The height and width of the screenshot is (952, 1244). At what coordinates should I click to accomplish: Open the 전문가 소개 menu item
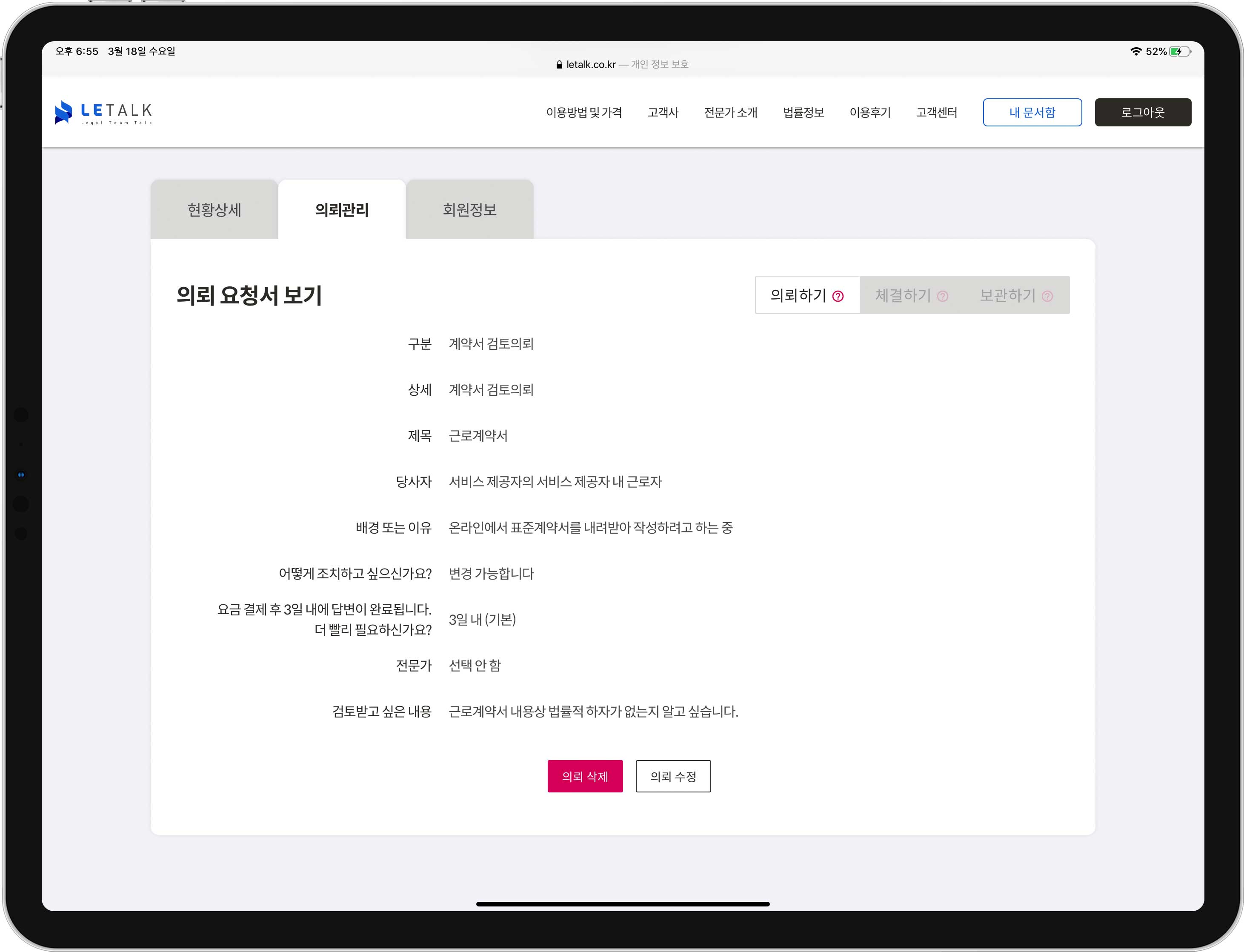[730, 112]
